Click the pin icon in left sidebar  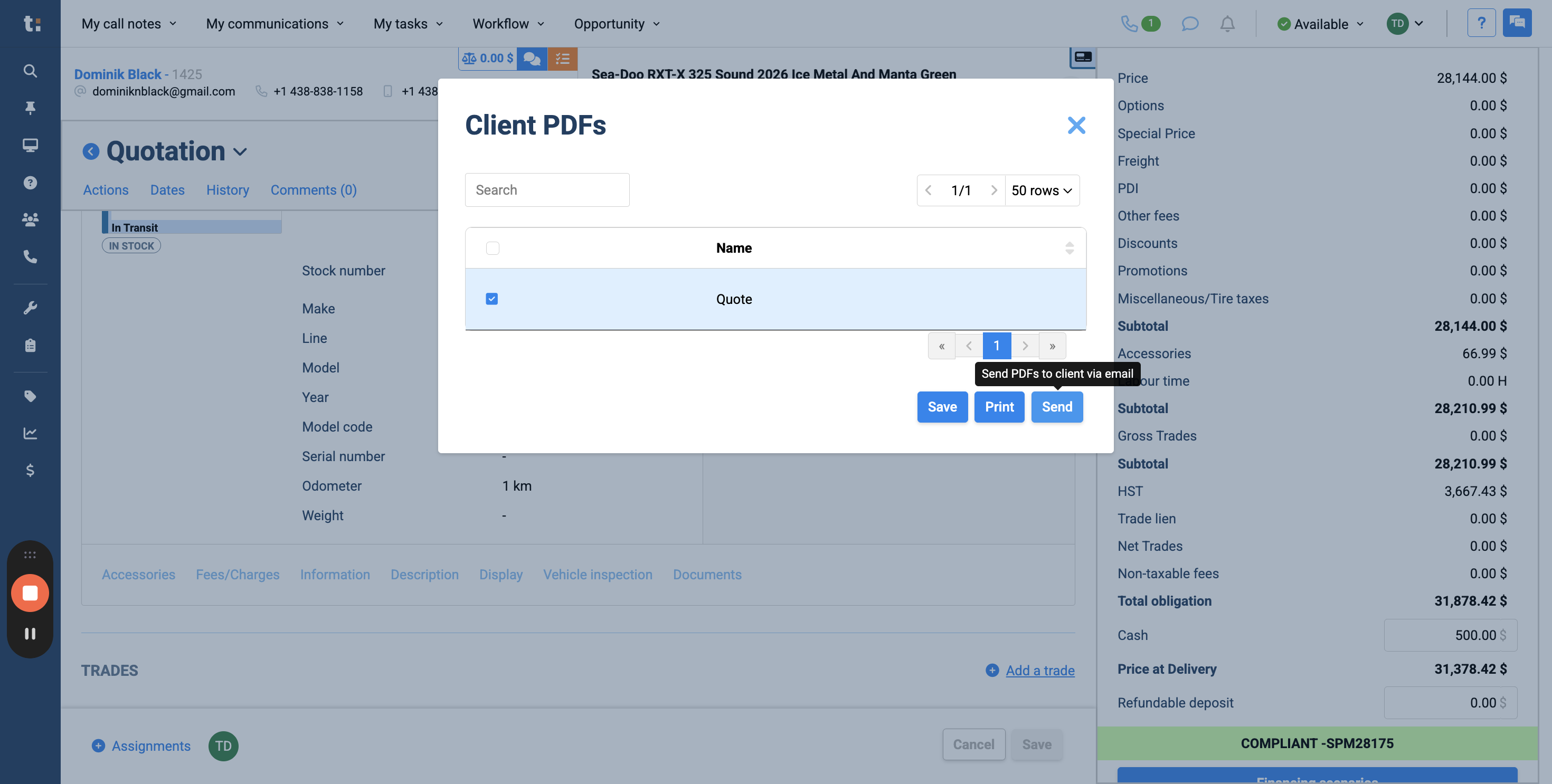(x=30, y=107)
